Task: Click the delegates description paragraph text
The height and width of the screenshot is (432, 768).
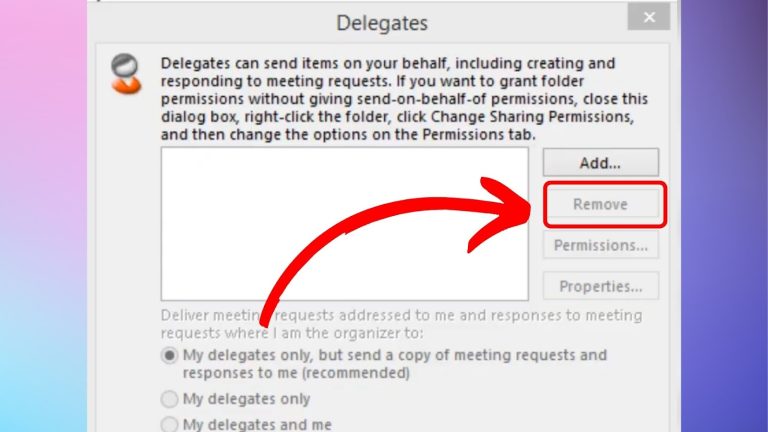Action: [x=404, y=99]
